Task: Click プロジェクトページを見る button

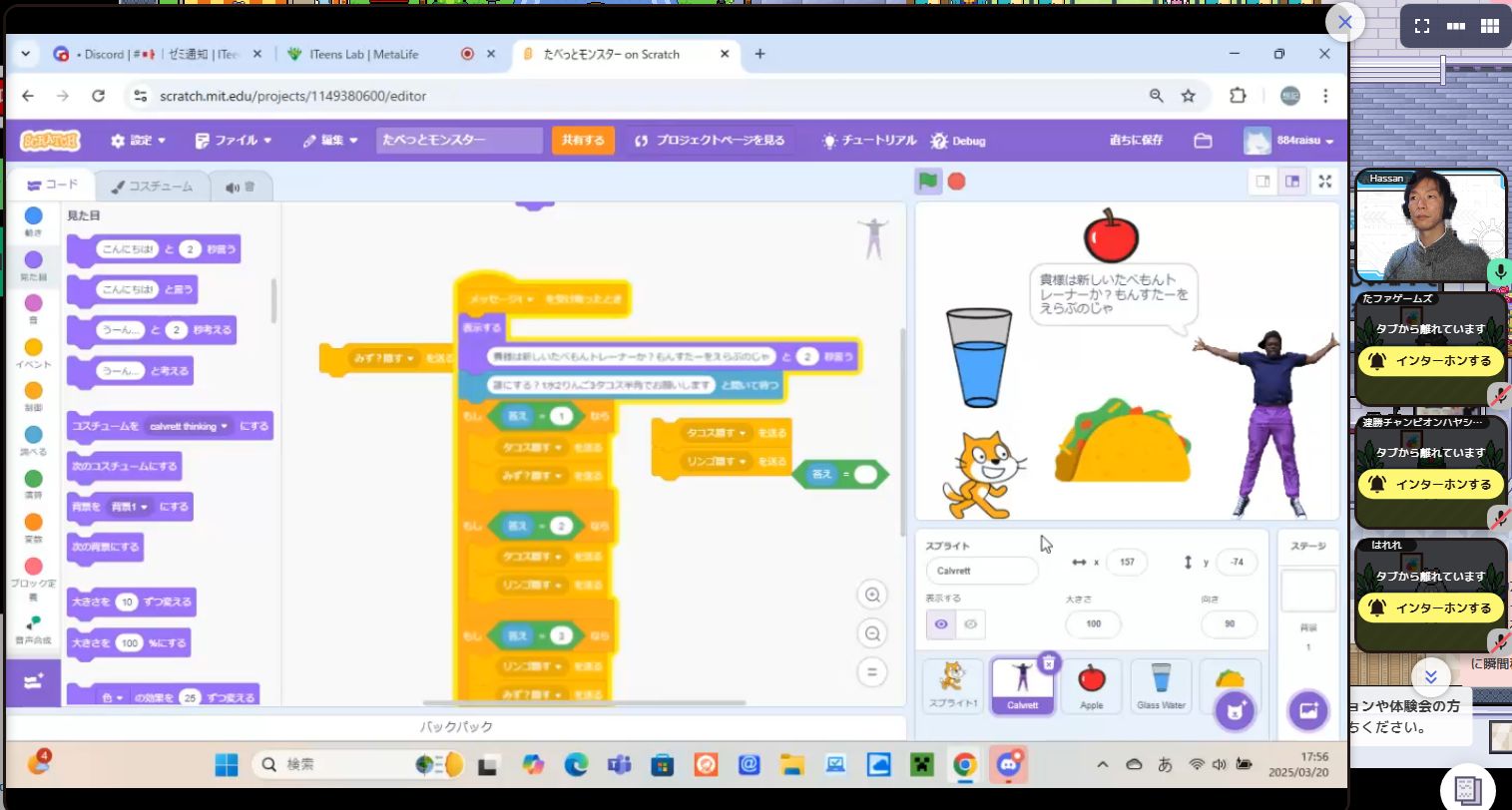Action: click(710, 141)
